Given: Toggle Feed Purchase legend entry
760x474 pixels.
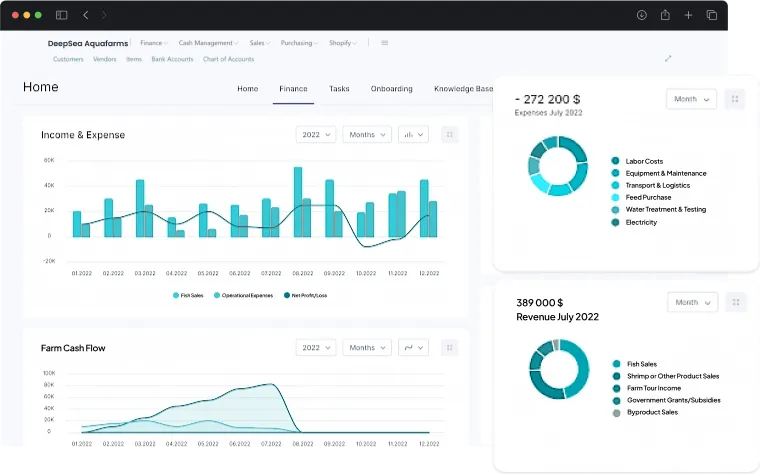Looking at the screenshot, I should click(x=642, y=197).
